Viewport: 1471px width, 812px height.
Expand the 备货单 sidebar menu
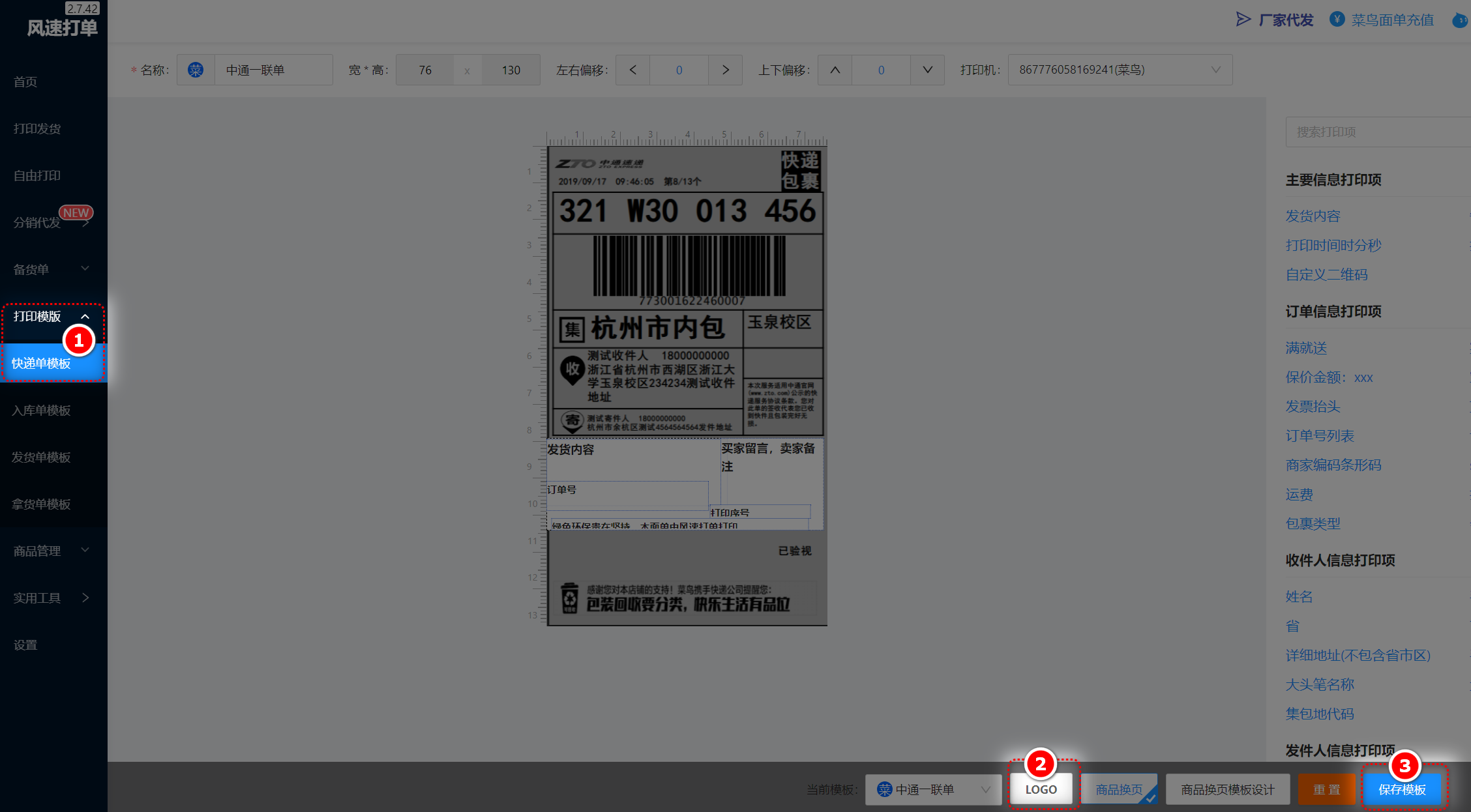click(x=52, y=269)
